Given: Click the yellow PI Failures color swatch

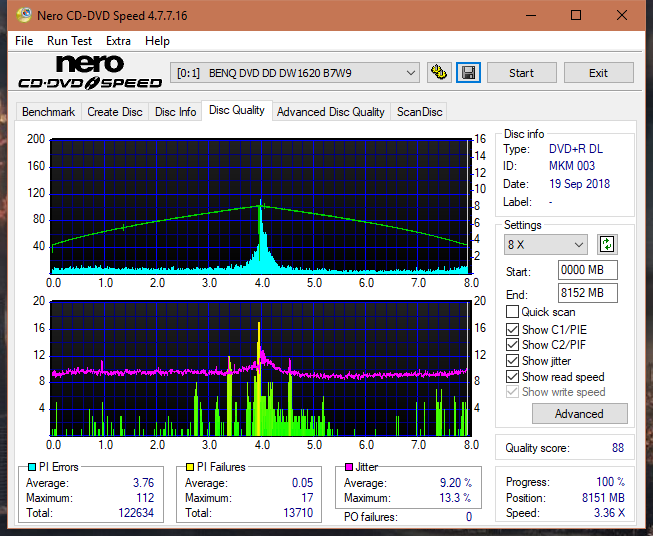Looking at the screenshot, I should (190, 467).
